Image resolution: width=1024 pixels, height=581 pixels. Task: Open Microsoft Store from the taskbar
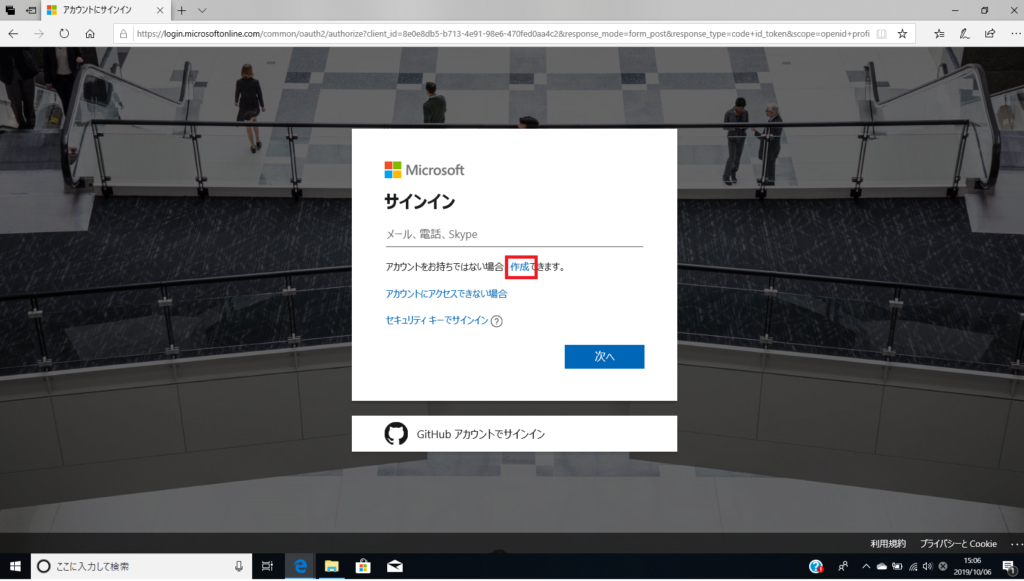pos(363,566)
